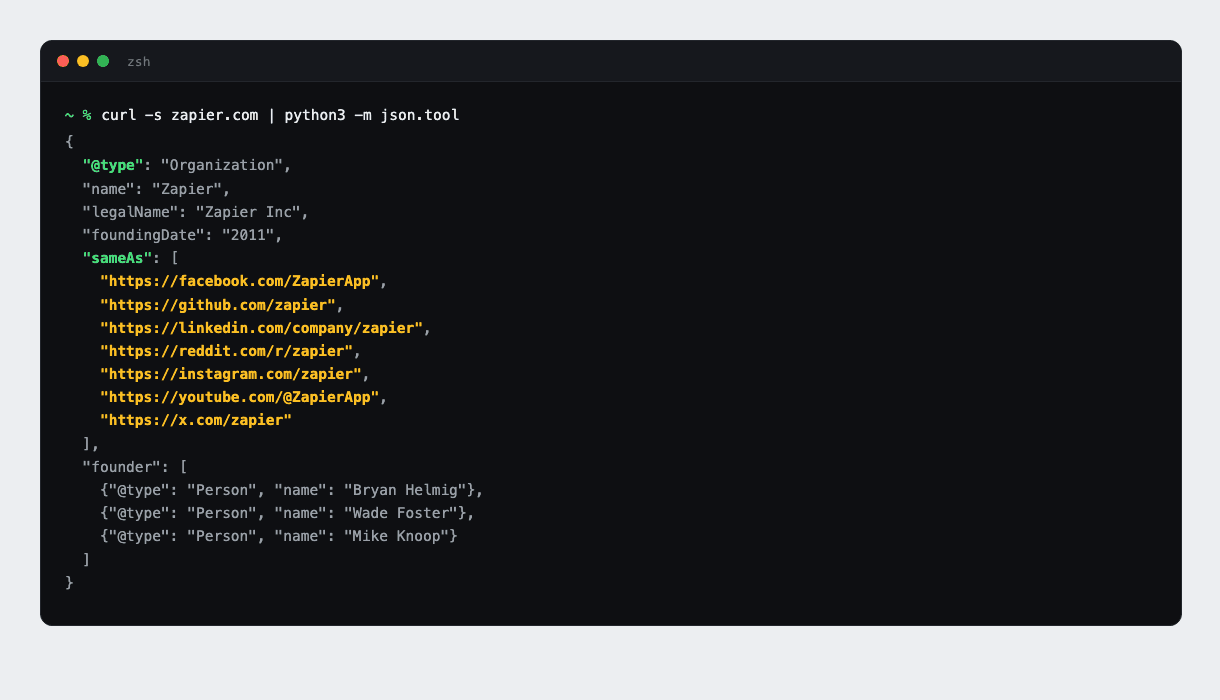
Task: Click the x.com/zapier URL
Action: coord(196,420)
